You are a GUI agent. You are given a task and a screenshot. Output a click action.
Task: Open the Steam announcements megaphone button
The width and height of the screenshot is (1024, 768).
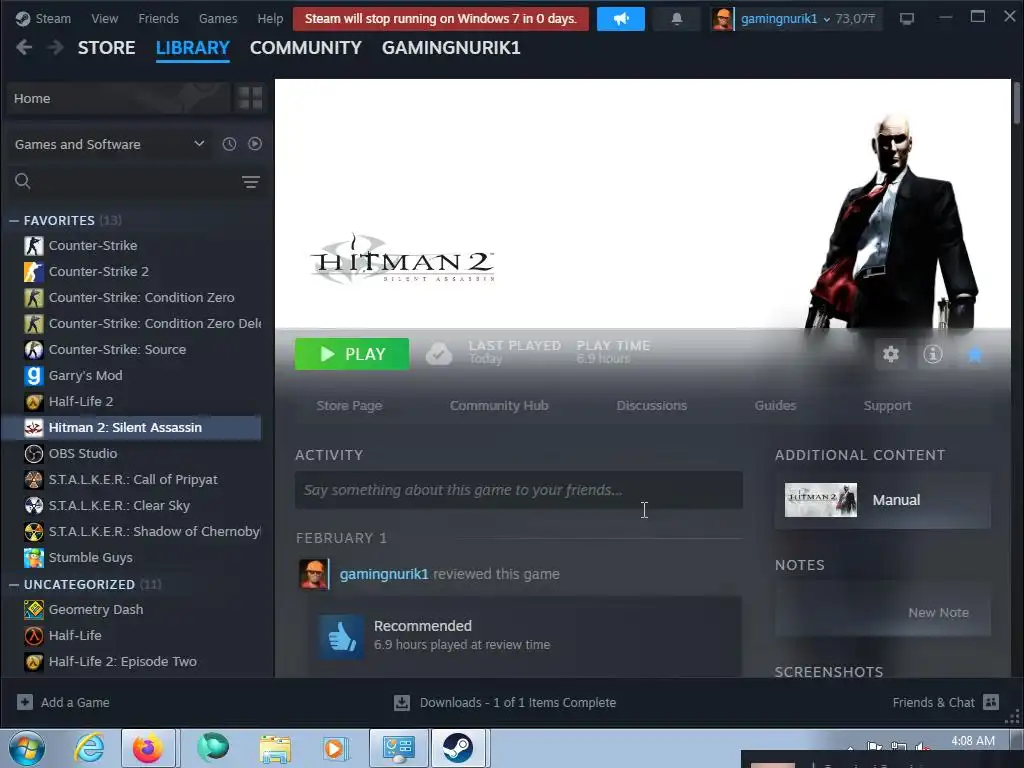point(620,19)
